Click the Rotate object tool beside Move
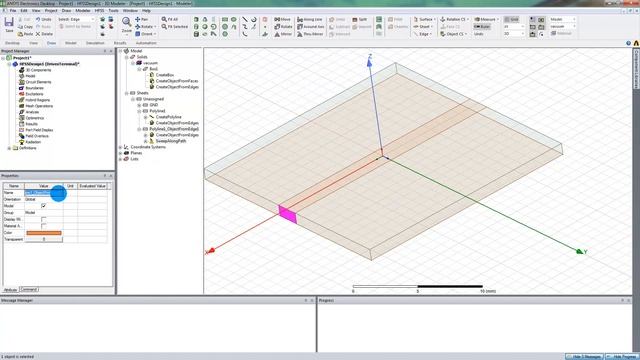The height and width of the screenshot is (360, 640). (x=283, y=27)
